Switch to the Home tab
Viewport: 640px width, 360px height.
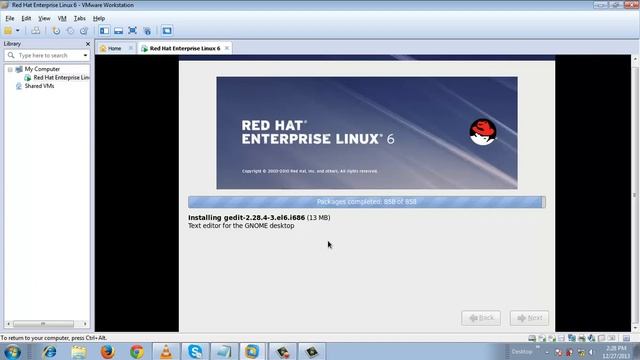click(114, 48)
